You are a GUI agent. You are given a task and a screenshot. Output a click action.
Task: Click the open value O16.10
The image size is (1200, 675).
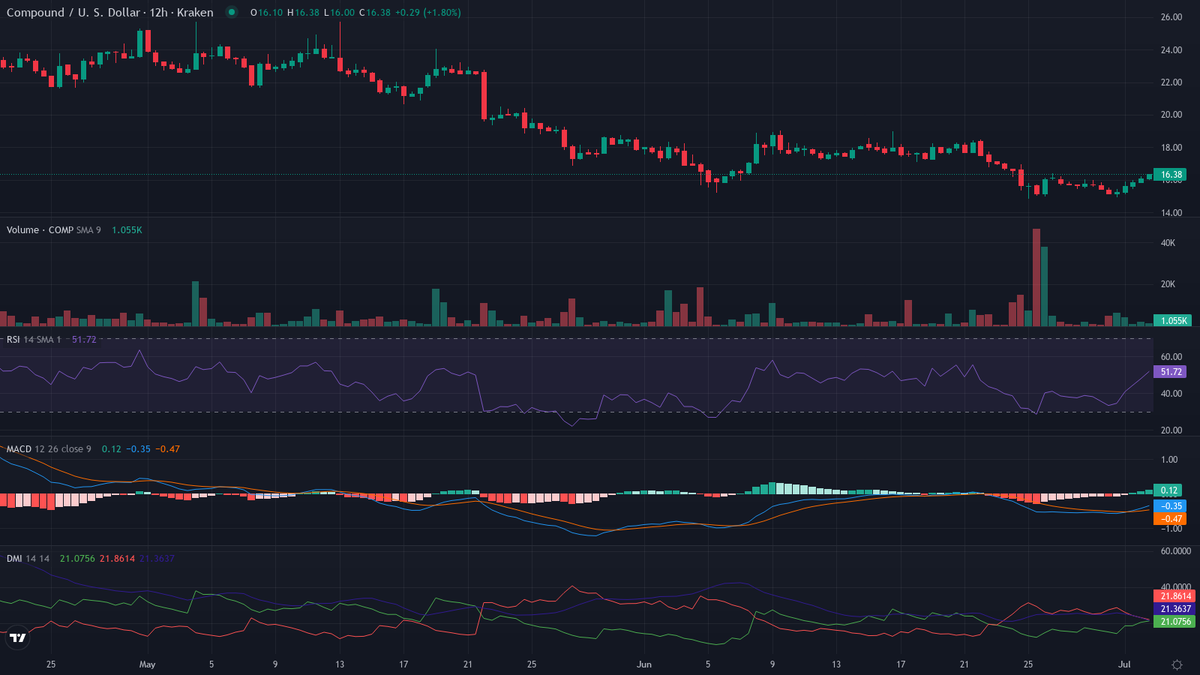(x=265, y=13)
